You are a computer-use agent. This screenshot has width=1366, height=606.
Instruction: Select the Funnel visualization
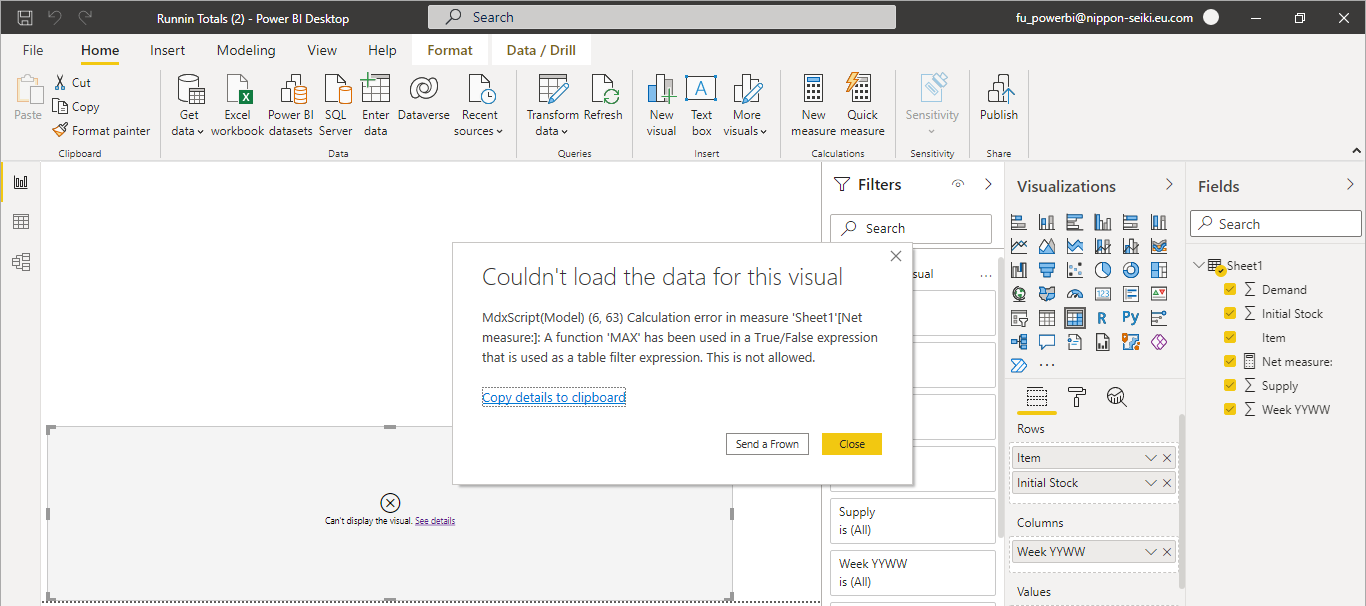tap(1047, 270)
